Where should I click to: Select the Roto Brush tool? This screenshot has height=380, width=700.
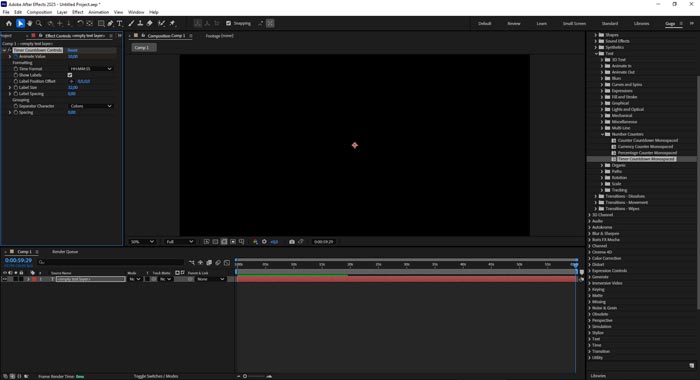(x=162, y=23)
